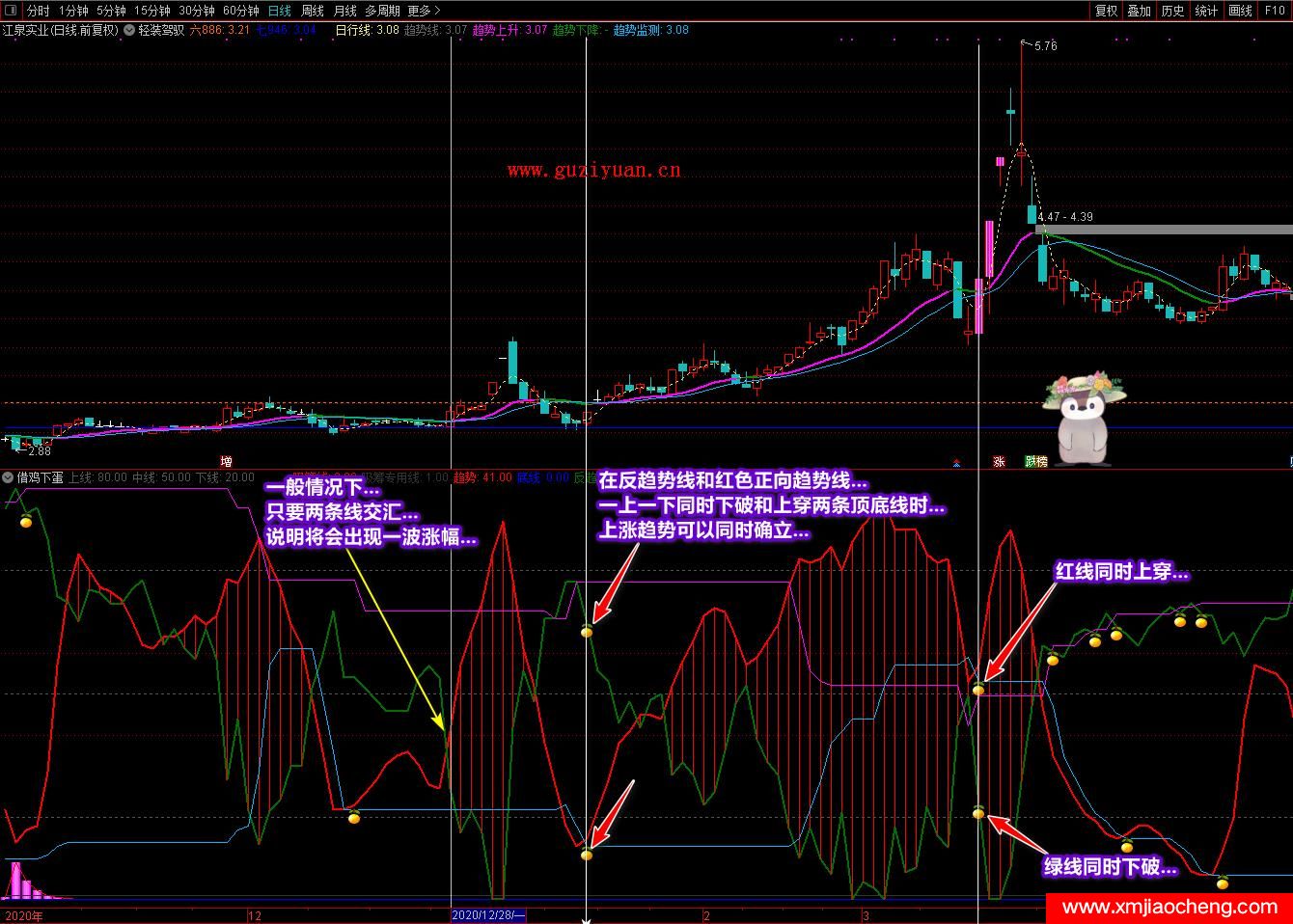Expand the 借鸡下蛋 indicator dropdown arrow

point(8,477)
